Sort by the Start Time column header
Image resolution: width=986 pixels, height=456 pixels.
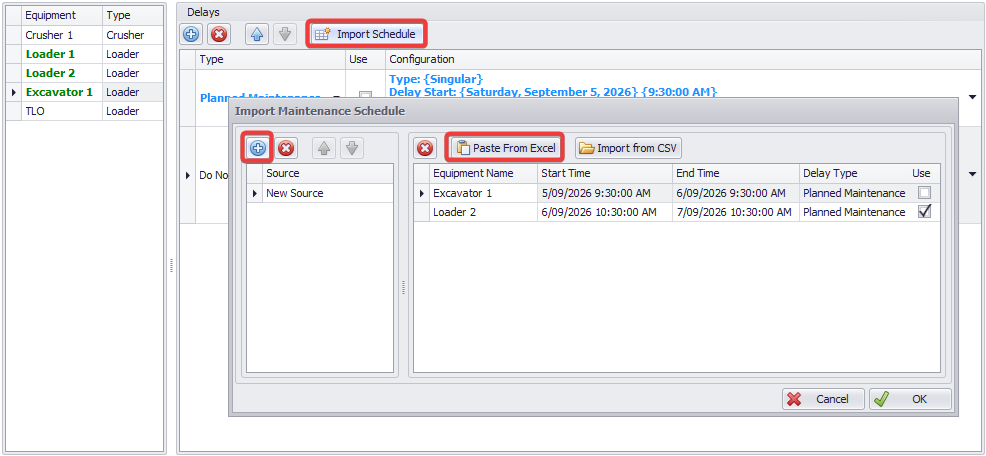[x=604, y=173]
